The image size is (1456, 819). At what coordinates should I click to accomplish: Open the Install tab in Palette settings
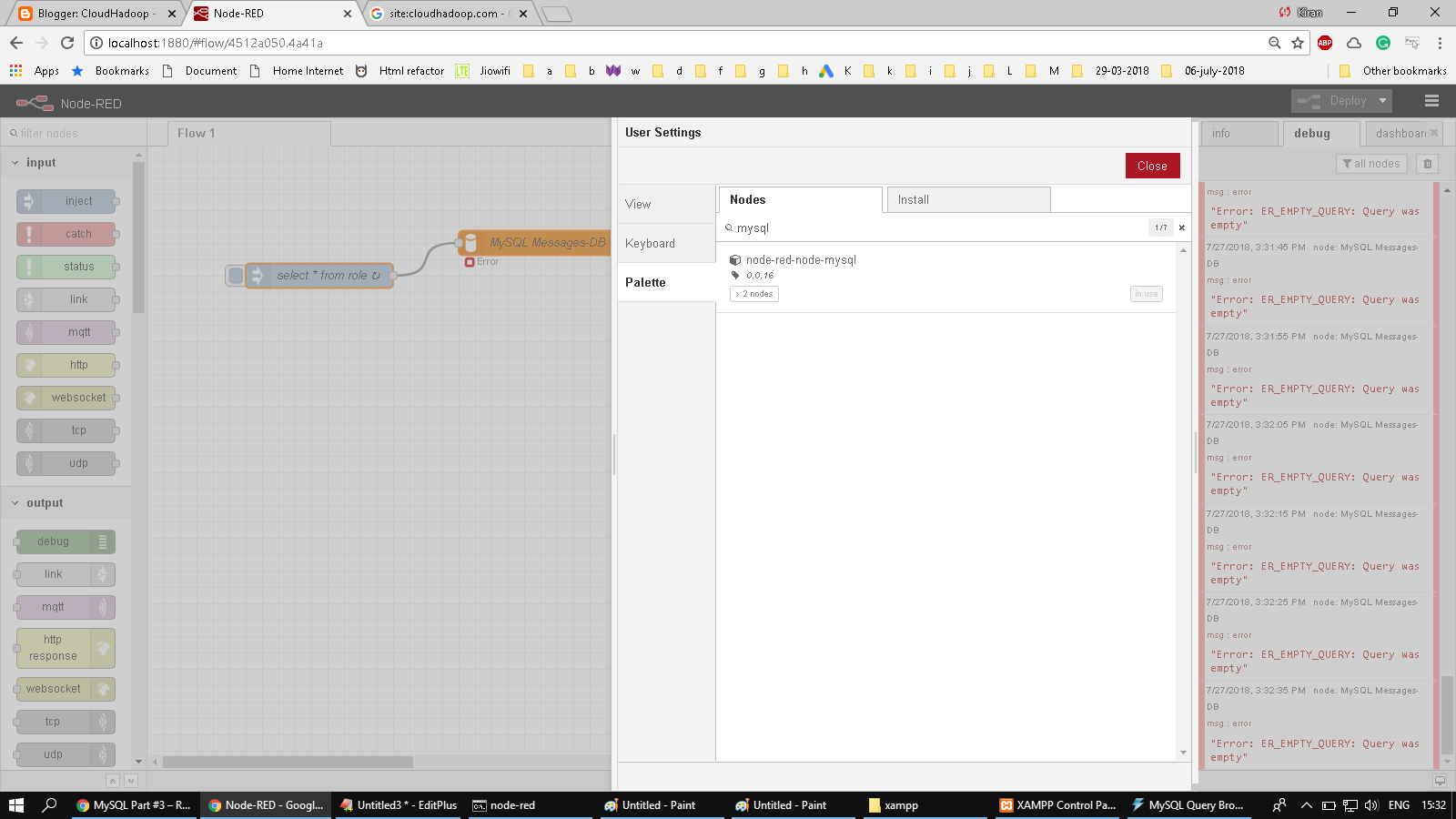[968, 200]
